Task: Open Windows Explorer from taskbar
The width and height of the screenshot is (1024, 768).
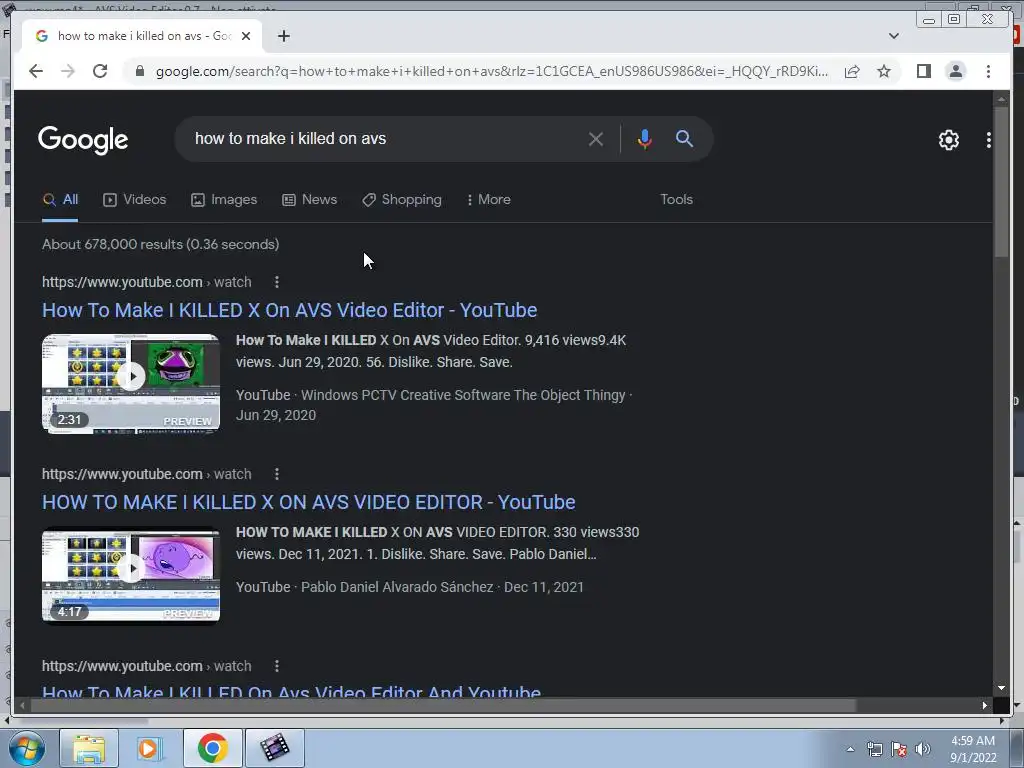Action: (89, 748)
